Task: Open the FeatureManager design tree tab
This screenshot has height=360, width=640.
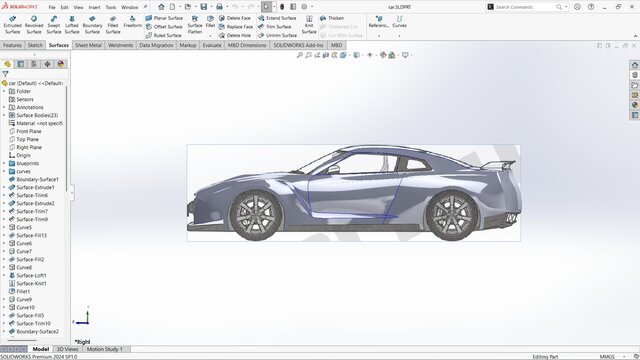Action: 7,64
